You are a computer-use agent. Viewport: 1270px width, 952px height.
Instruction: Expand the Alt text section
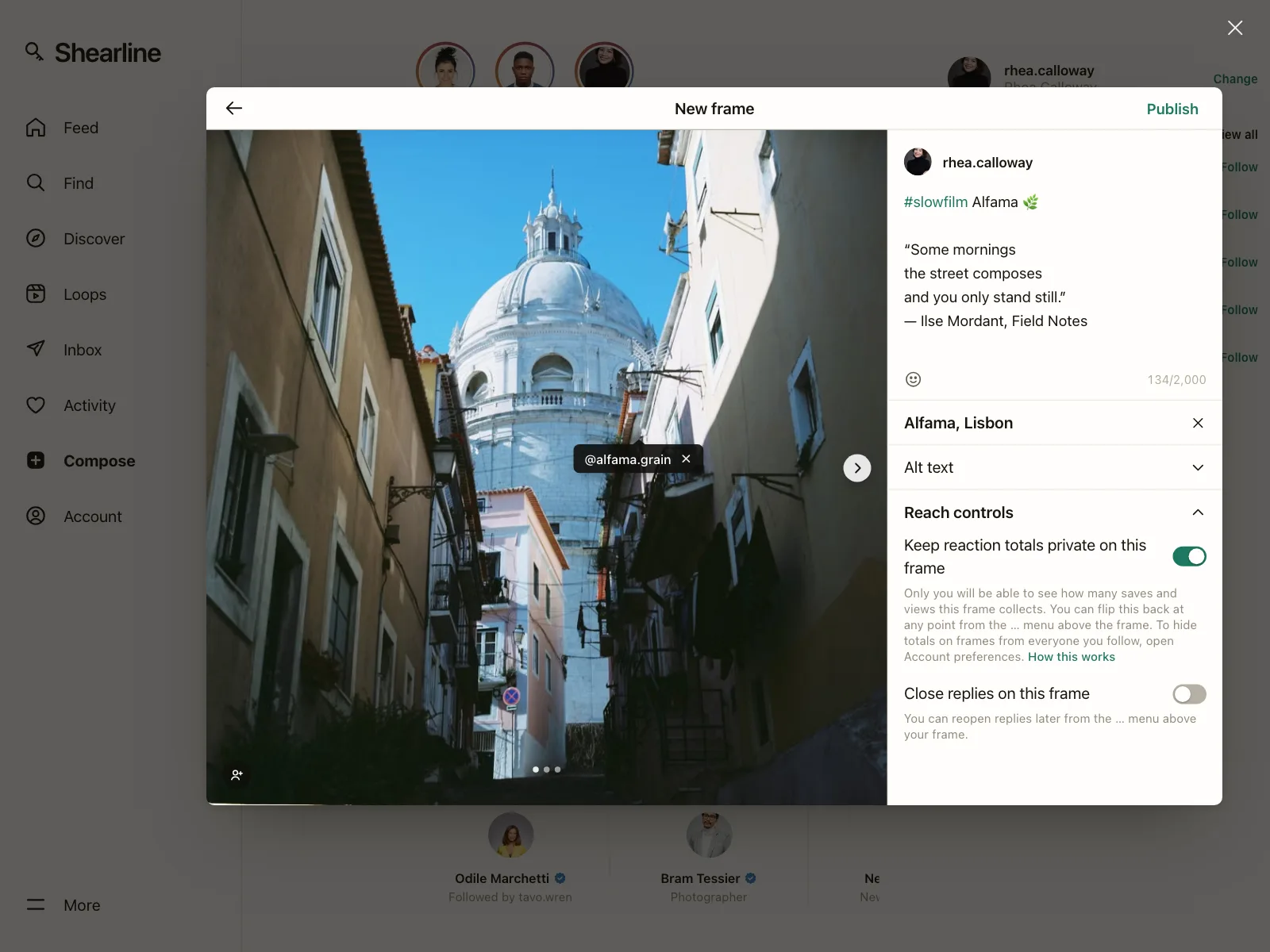pos(1054,467)
